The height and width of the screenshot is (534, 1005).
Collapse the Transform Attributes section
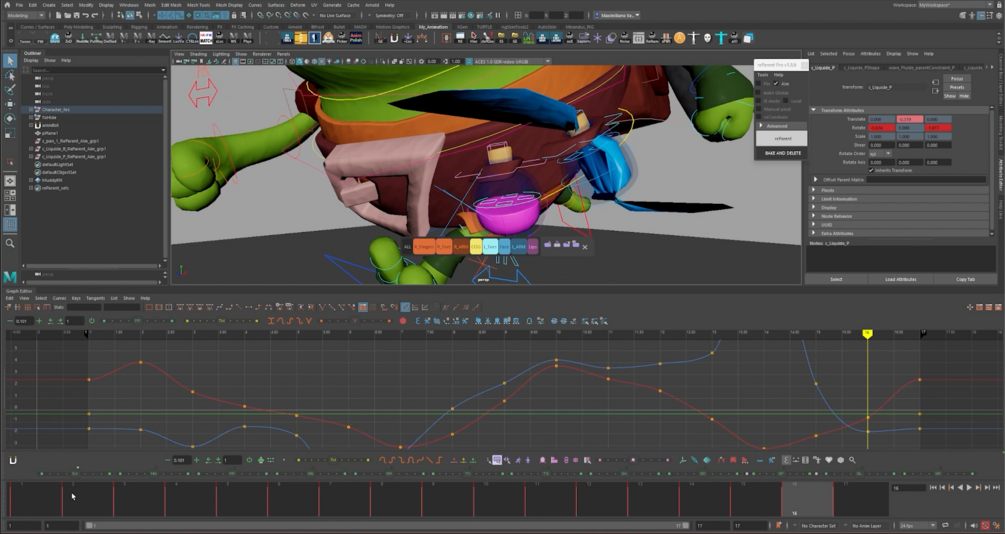coord(813,110)
